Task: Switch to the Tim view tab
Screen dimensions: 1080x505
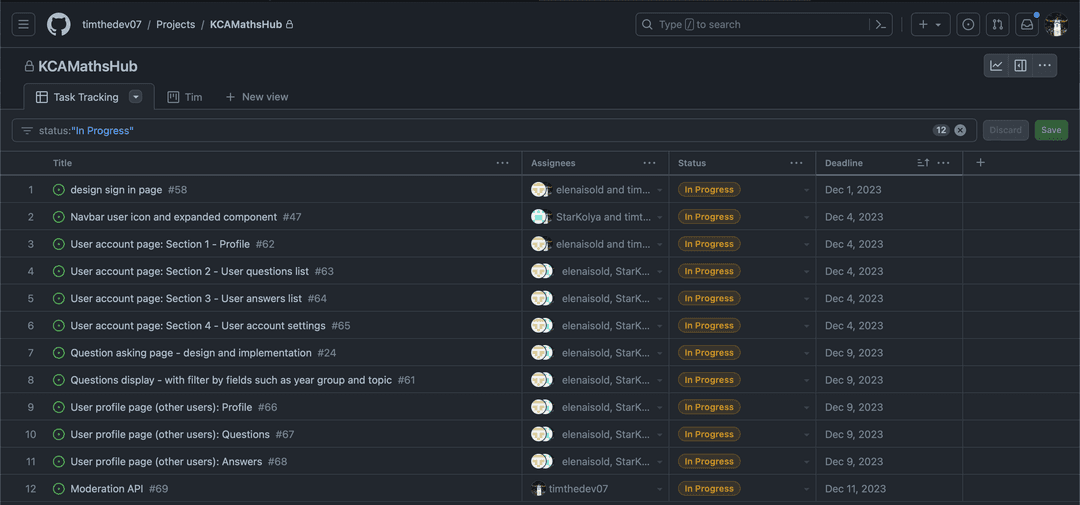Action: coord(185,97)
